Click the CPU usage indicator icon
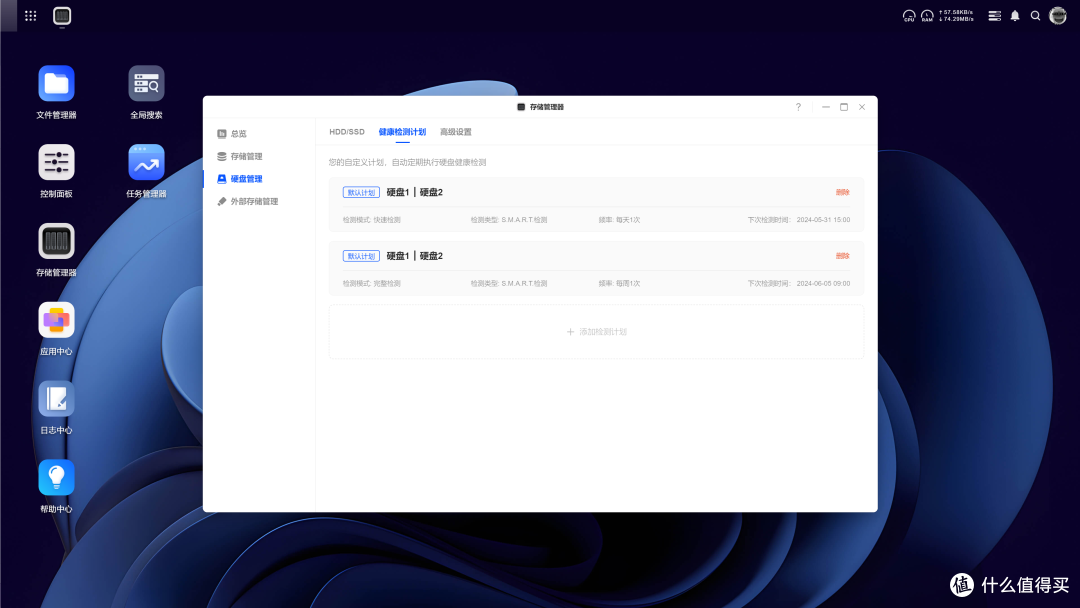The image size is (1080, 608). coord(909,16)
